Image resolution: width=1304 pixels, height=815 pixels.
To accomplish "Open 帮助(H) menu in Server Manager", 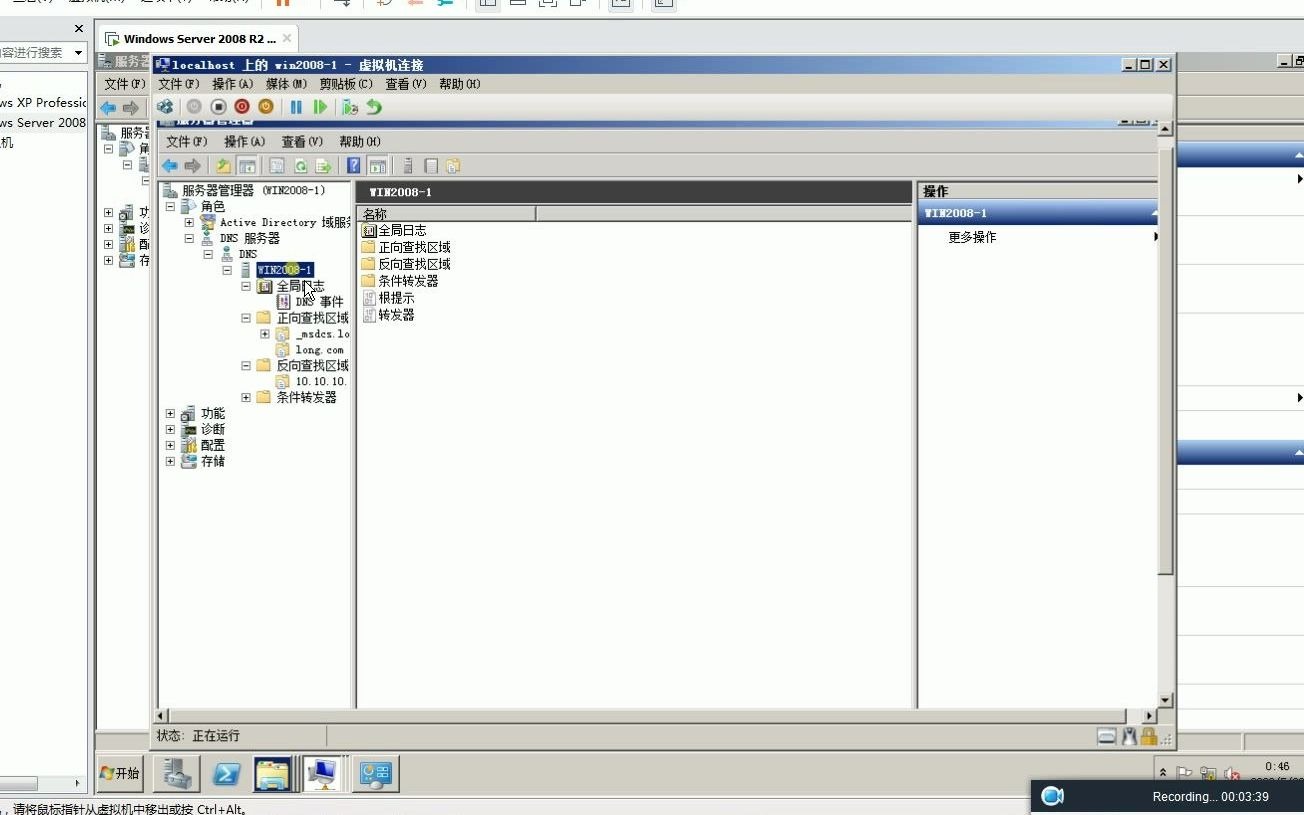I will tap(360, 142).
